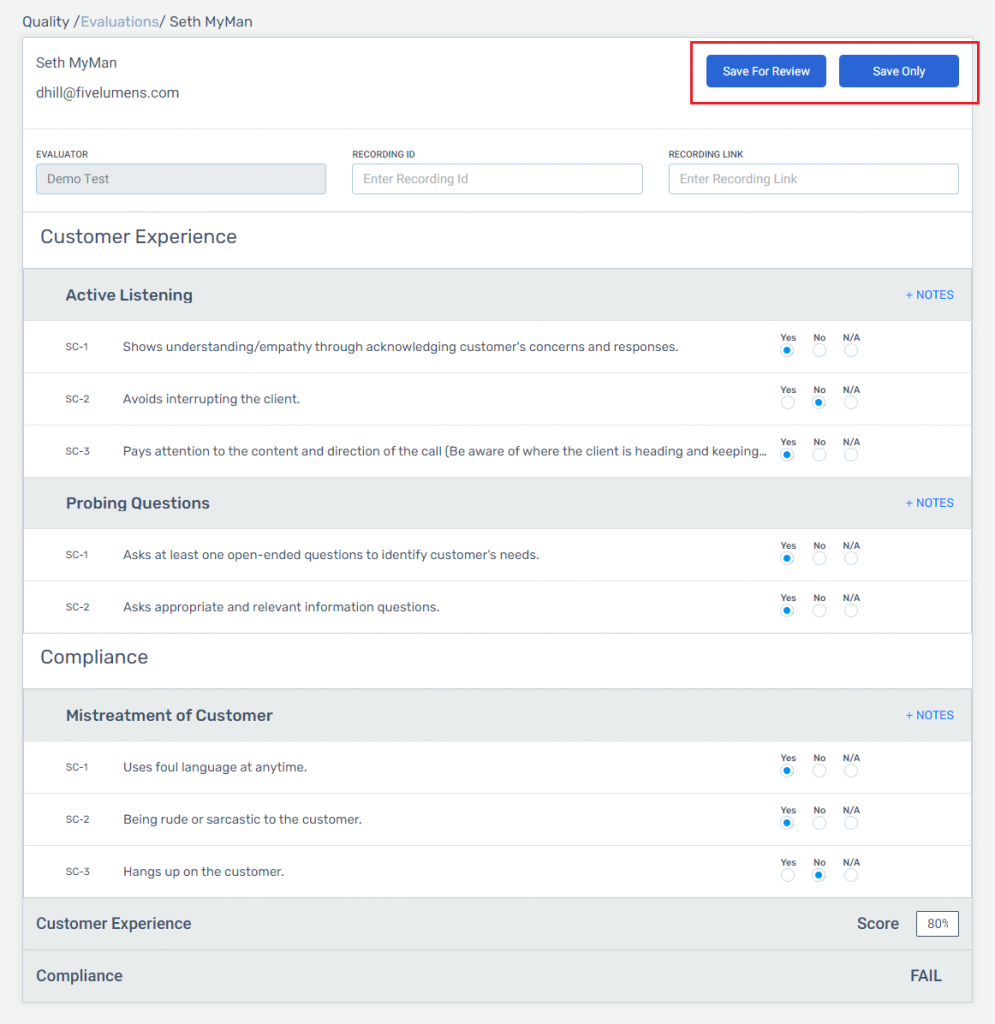Select the Evaluator field showing Demo Test

point(181,179)
